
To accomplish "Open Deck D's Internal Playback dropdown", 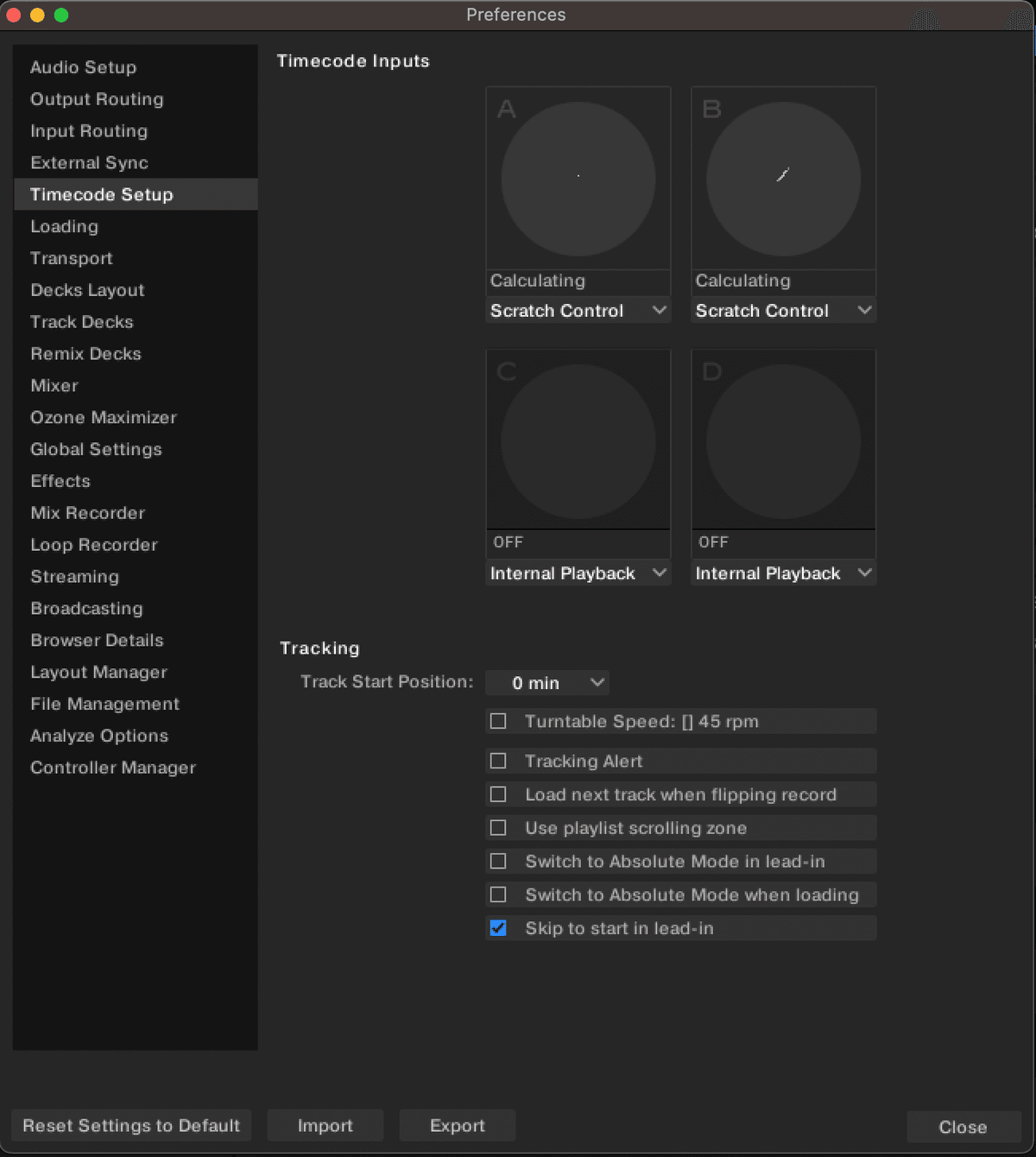I will [782, 572].
